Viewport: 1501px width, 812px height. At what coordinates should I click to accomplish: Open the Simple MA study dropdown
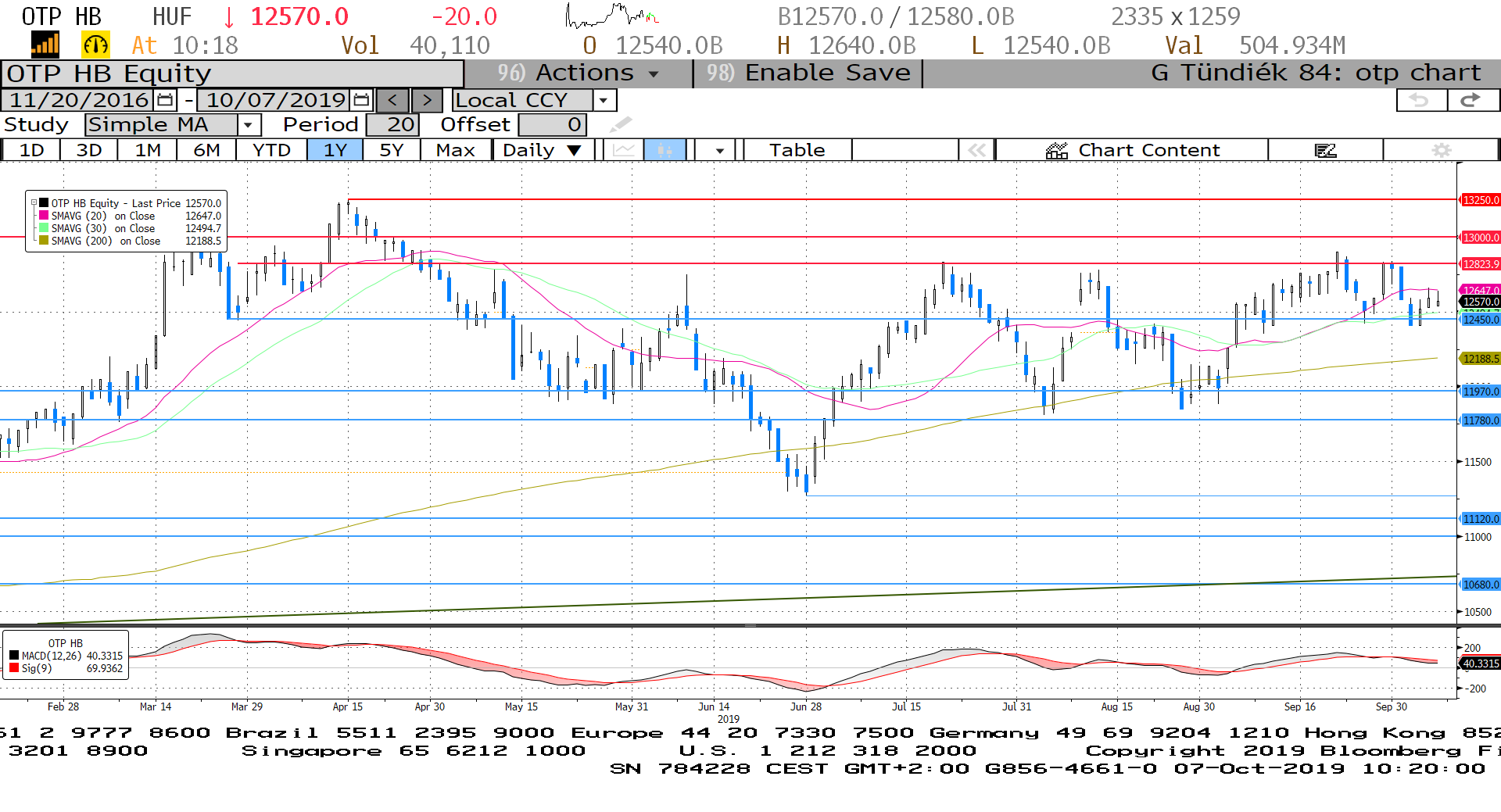pos(248,125)
